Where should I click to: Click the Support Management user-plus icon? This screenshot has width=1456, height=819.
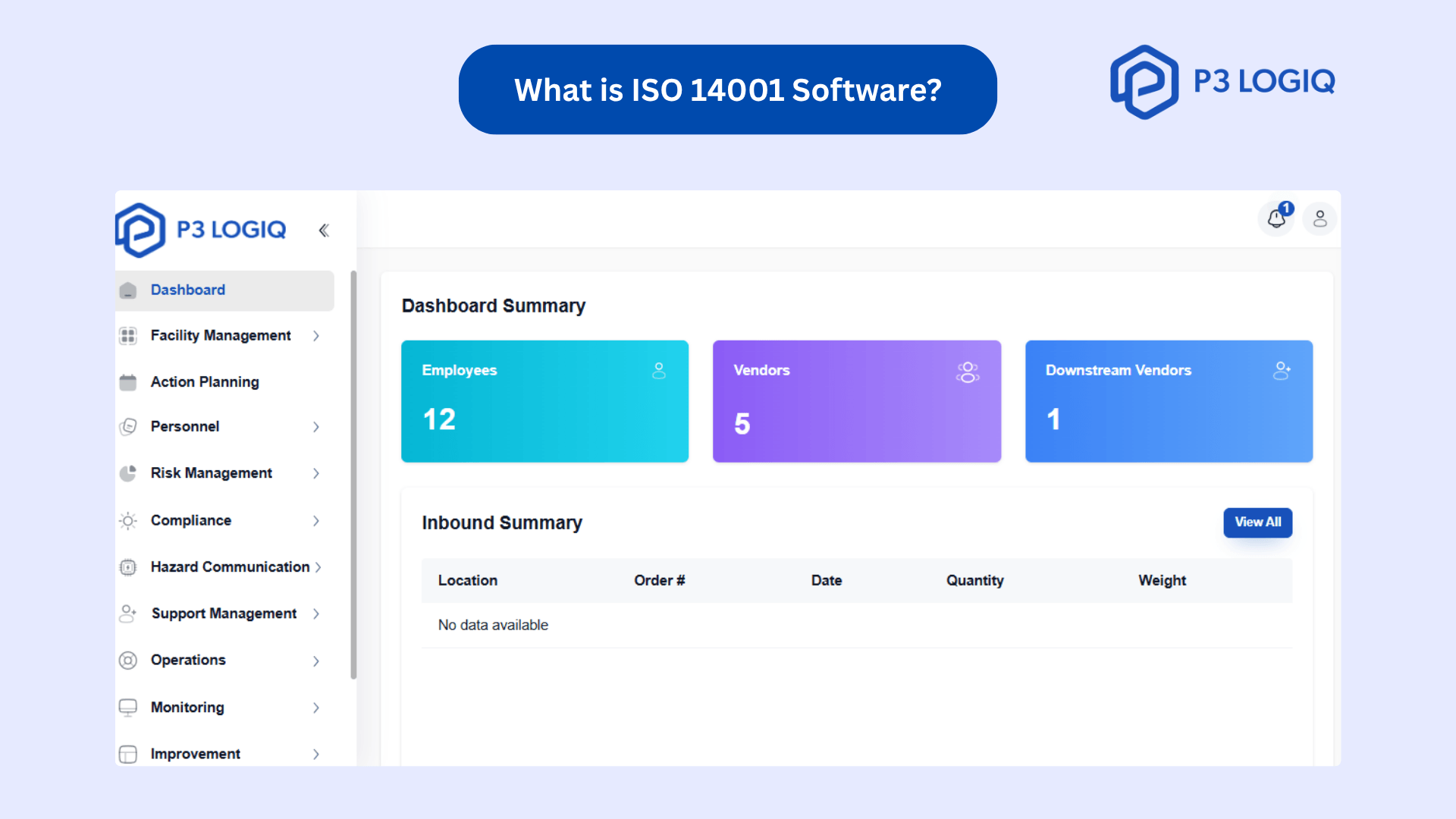click(x=128, y=613)
